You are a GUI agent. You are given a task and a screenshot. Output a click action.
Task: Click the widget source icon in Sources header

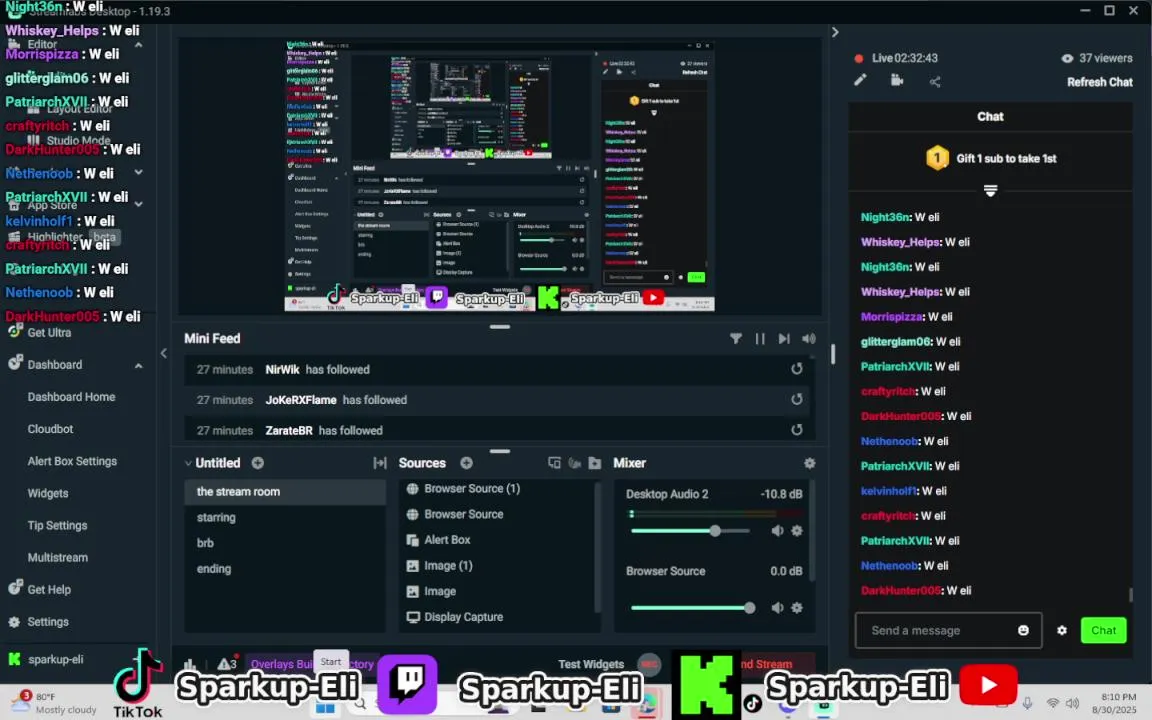click(x=555, y=463)
